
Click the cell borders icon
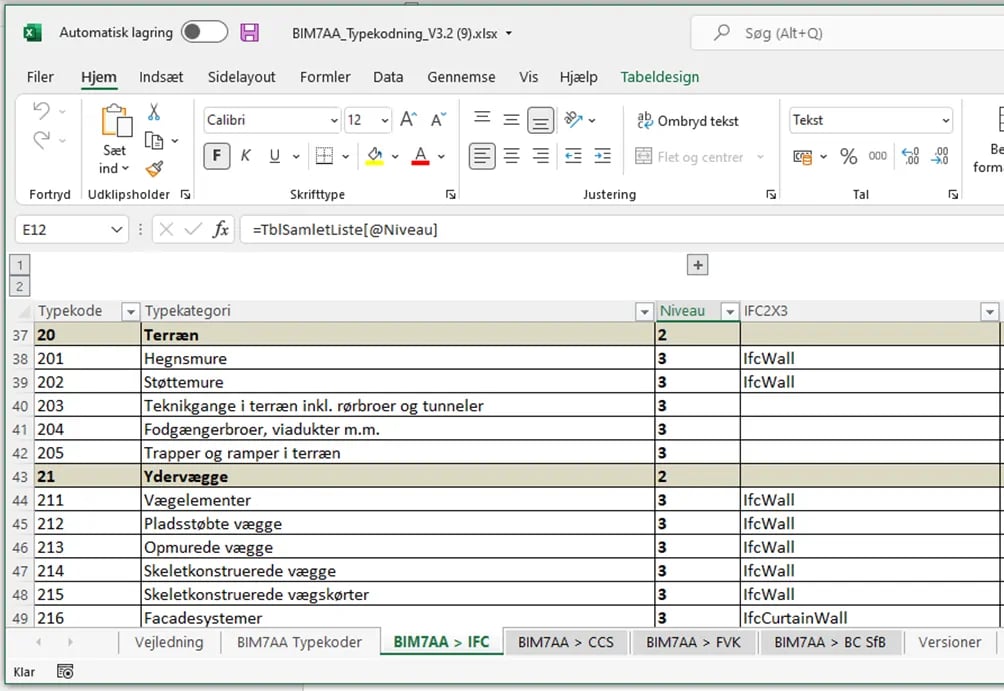tap(325, 156)
